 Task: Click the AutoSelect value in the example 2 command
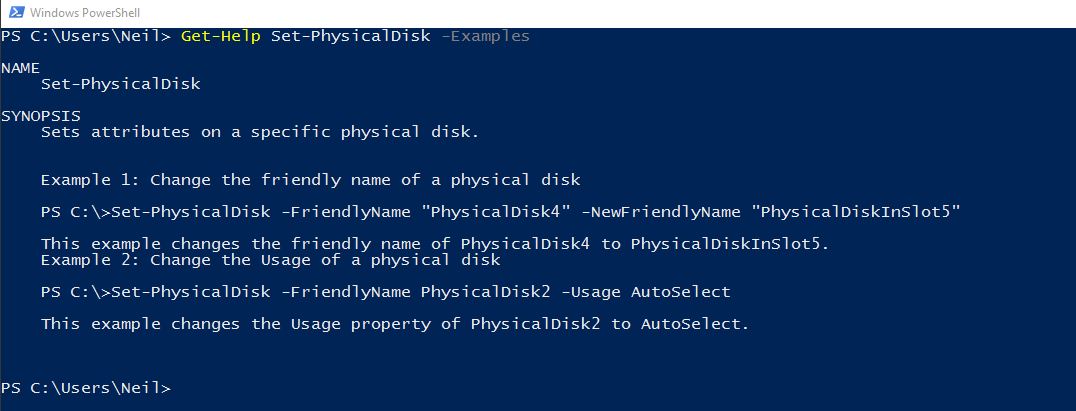coord(680,292)
